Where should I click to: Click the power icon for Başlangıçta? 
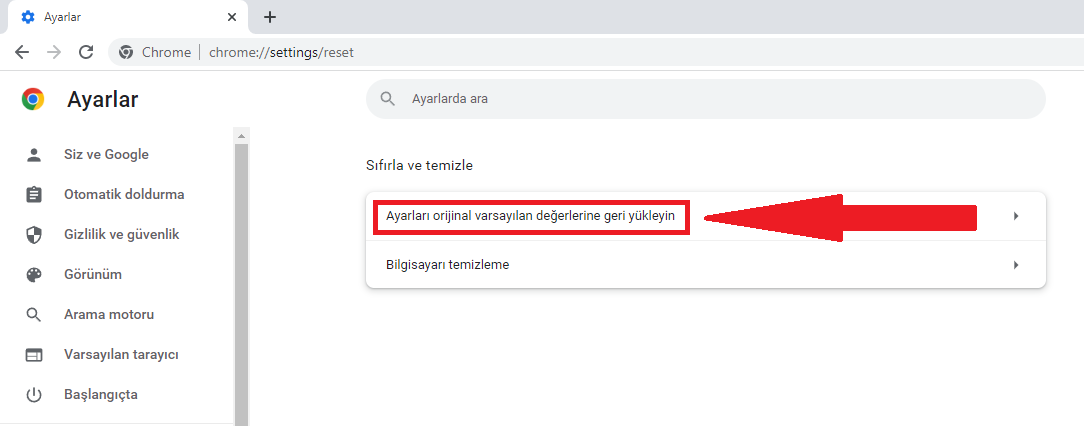coord(34,396)
